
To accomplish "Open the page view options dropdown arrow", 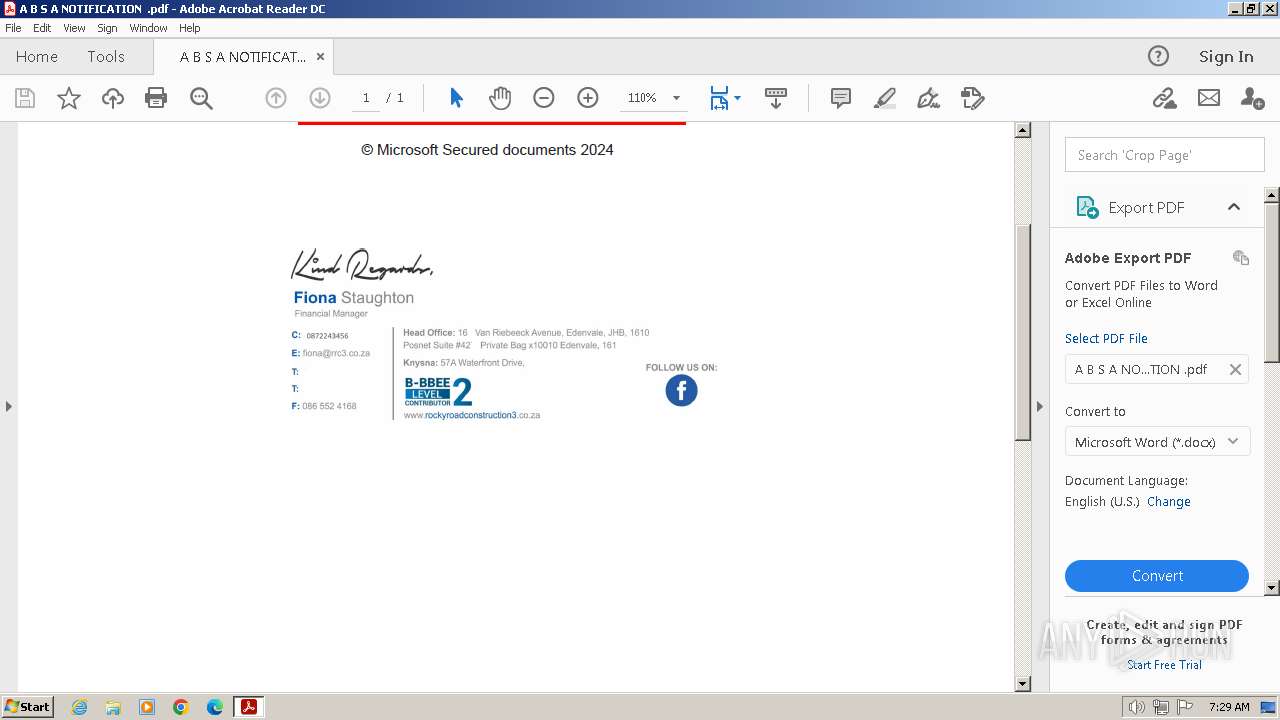I will click(x=738, y=98).
